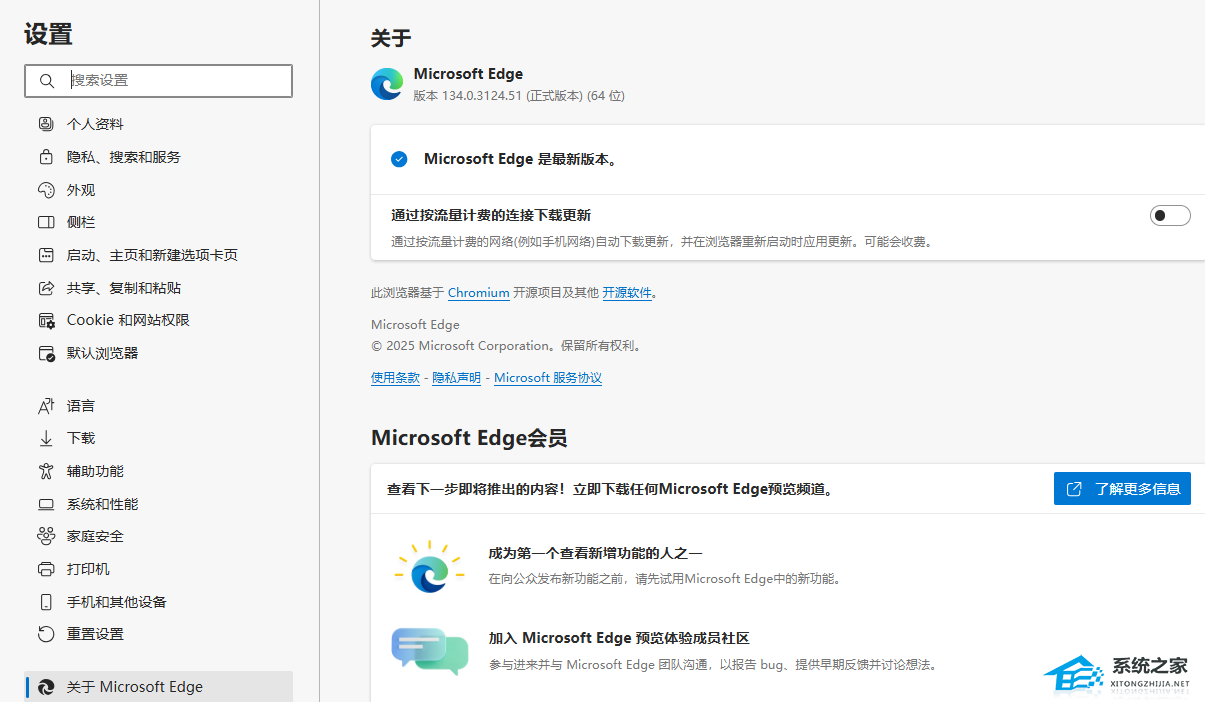This screenshot has height=702, width=1205.
Task: Click the 个人资料 profile icon in sidebar
Action: pyautogui.click(x=46, y=124)
